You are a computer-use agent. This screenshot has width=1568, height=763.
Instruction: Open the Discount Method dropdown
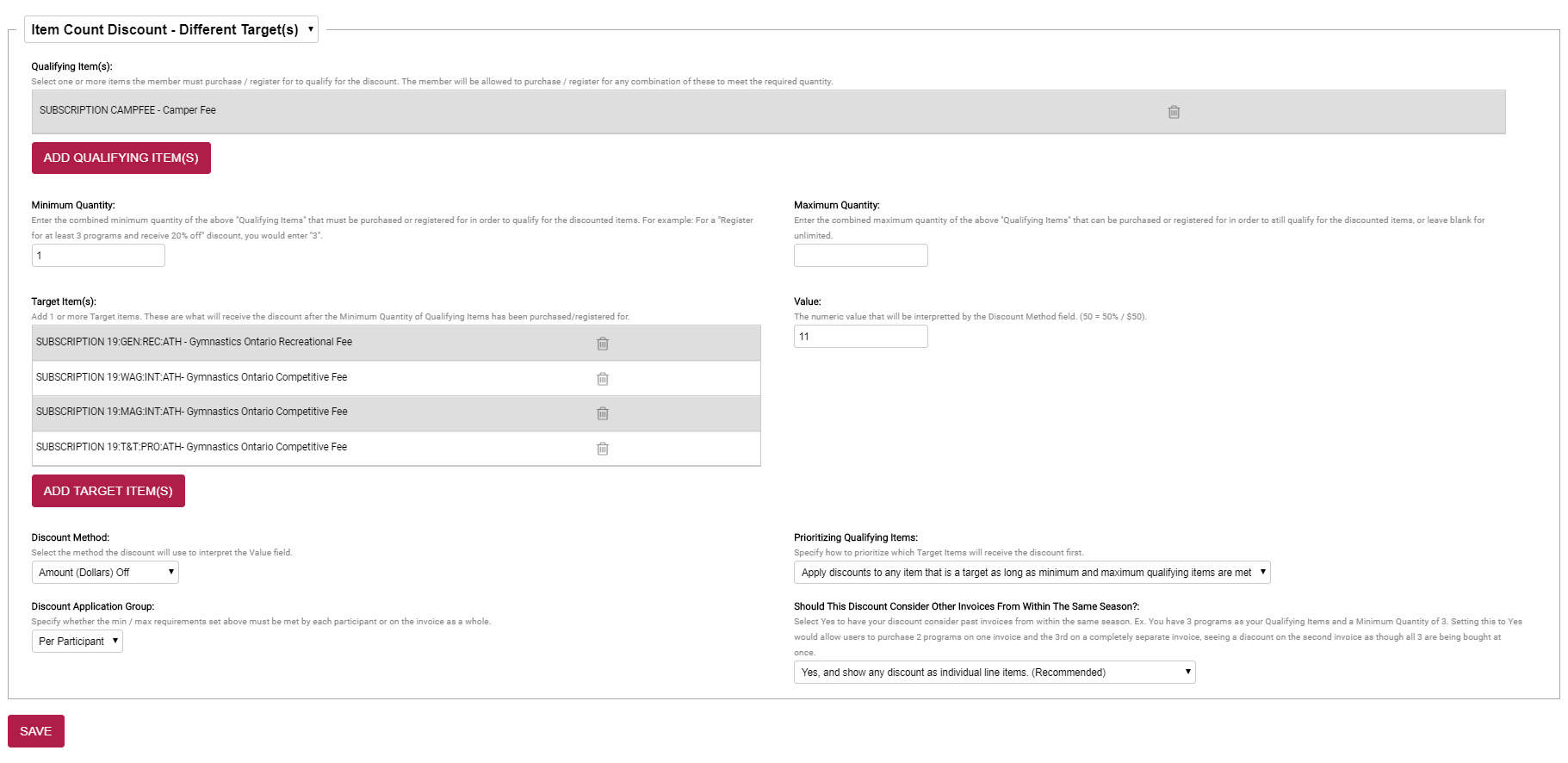click(x=105, y=573)
